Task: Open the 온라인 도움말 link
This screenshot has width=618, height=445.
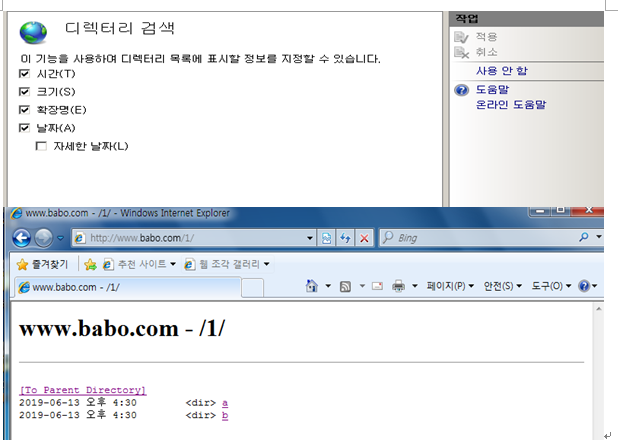Action: point(511,105)
